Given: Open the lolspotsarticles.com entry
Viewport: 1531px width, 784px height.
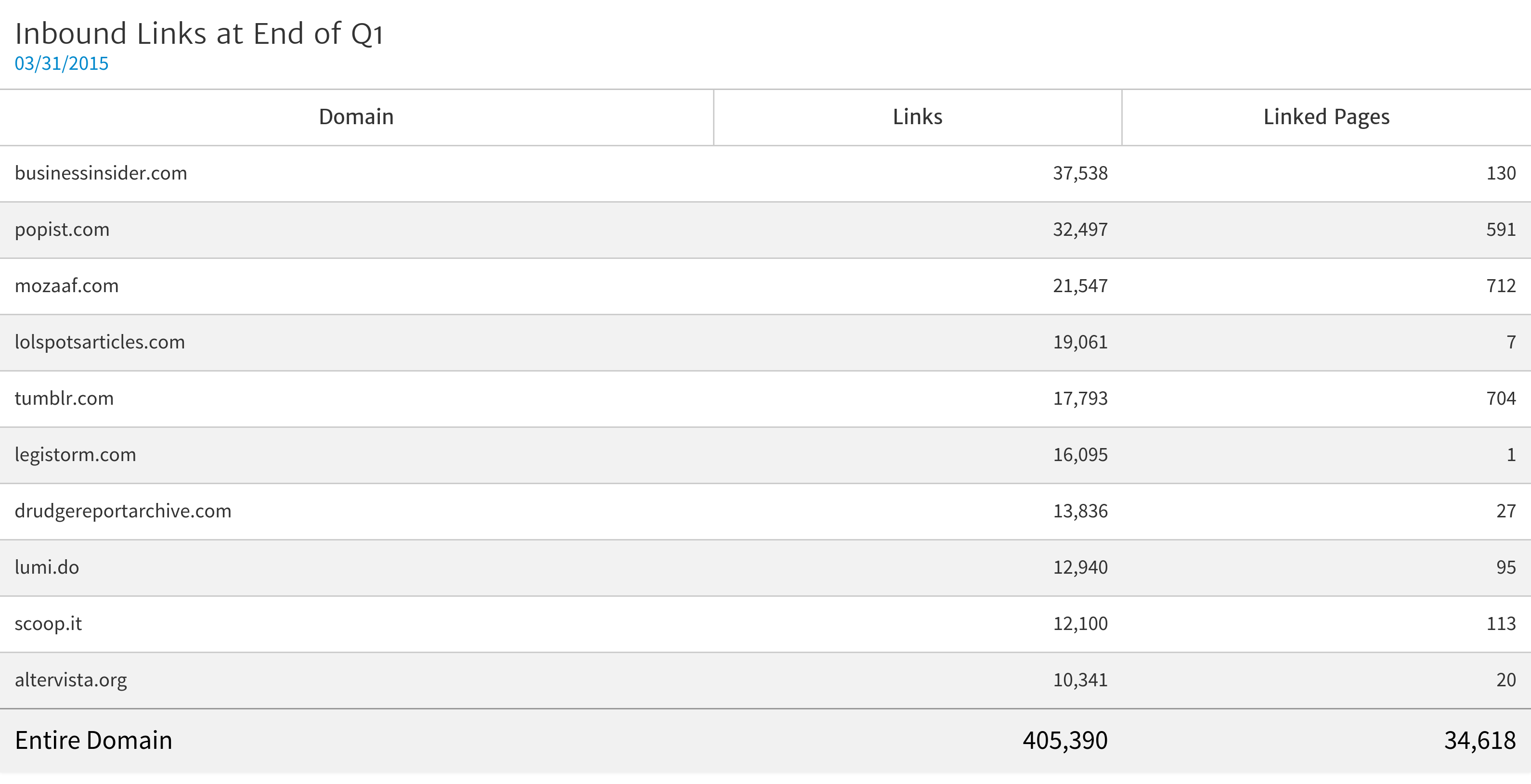Looking at the screenshot, I should tap(100, 342).
